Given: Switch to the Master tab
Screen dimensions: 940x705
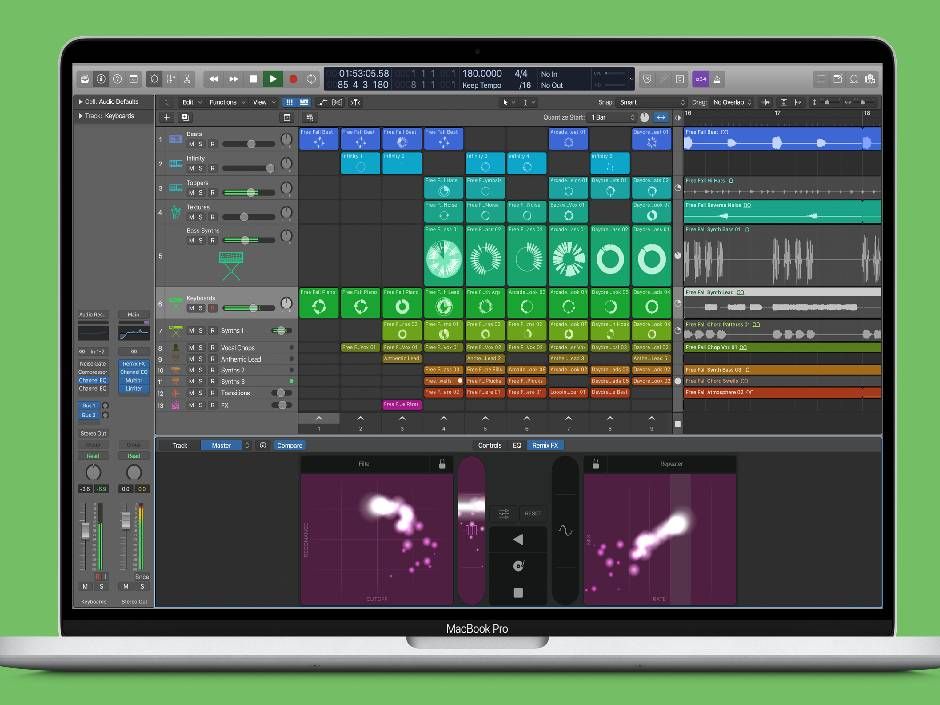Looking at the screenshot, I should coord(221,445).
